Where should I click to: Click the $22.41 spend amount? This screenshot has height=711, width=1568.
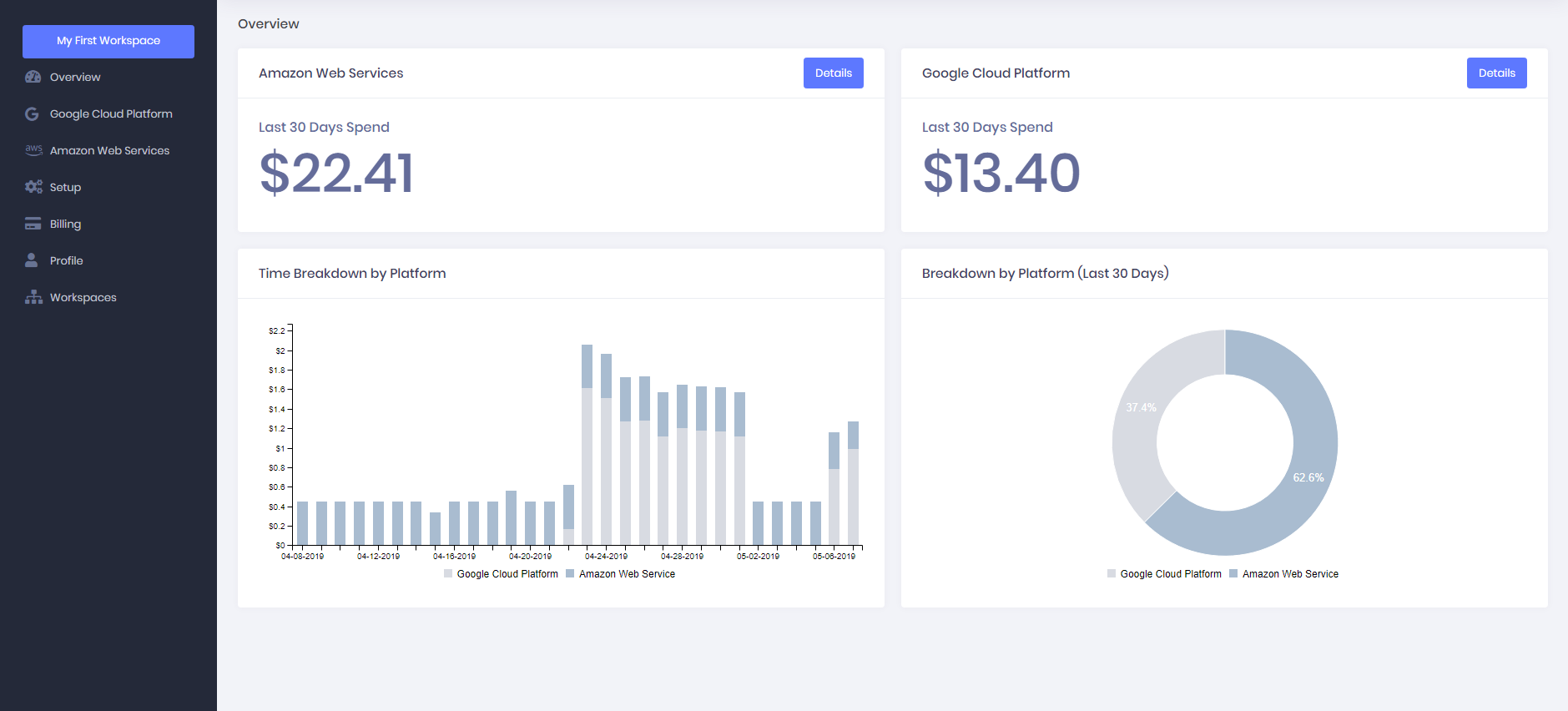click(336, 173)
